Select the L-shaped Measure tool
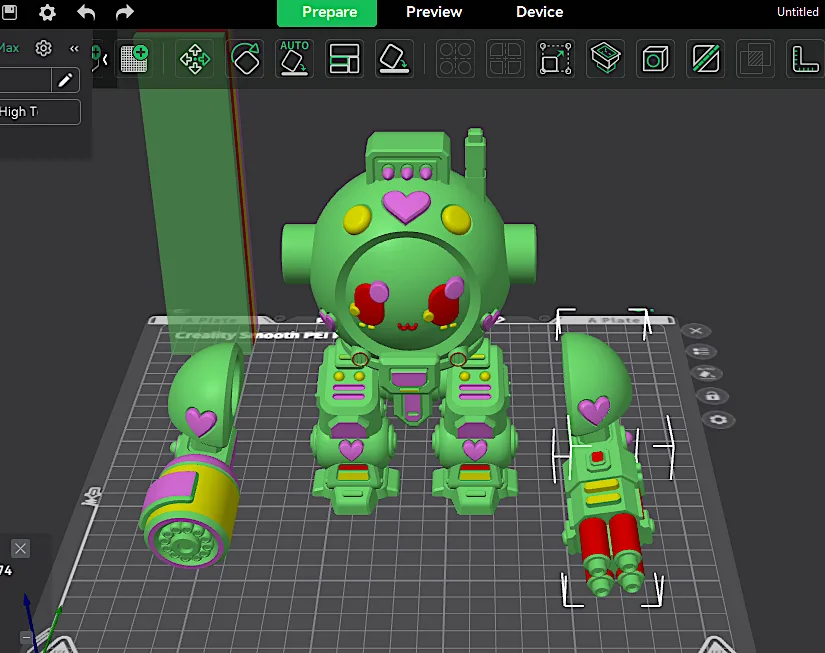 pyautogui.click(x=805, y=58)
